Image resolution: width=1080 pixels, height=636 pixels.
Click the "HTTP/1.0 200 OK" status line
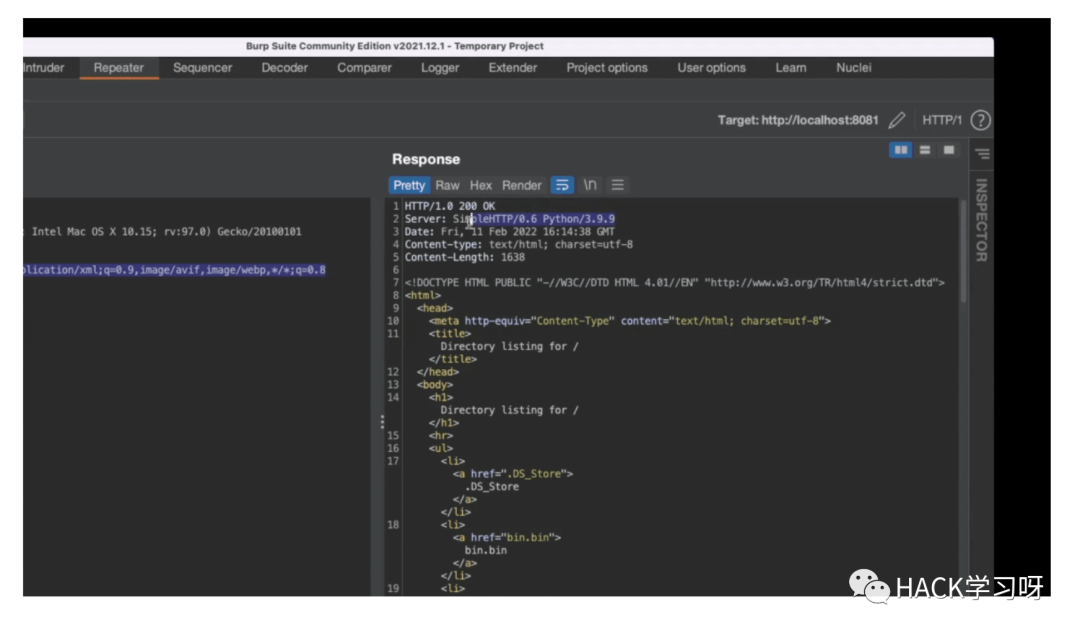pyautogui.click(x=450, y=206)
